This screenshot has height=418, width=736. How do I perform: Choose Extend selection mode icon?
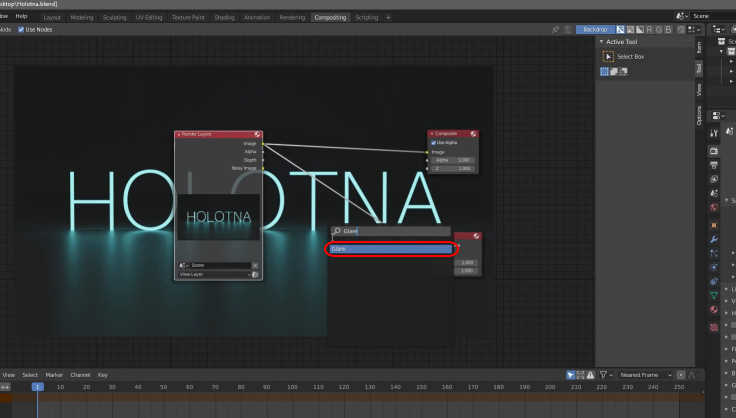[614, 71]
